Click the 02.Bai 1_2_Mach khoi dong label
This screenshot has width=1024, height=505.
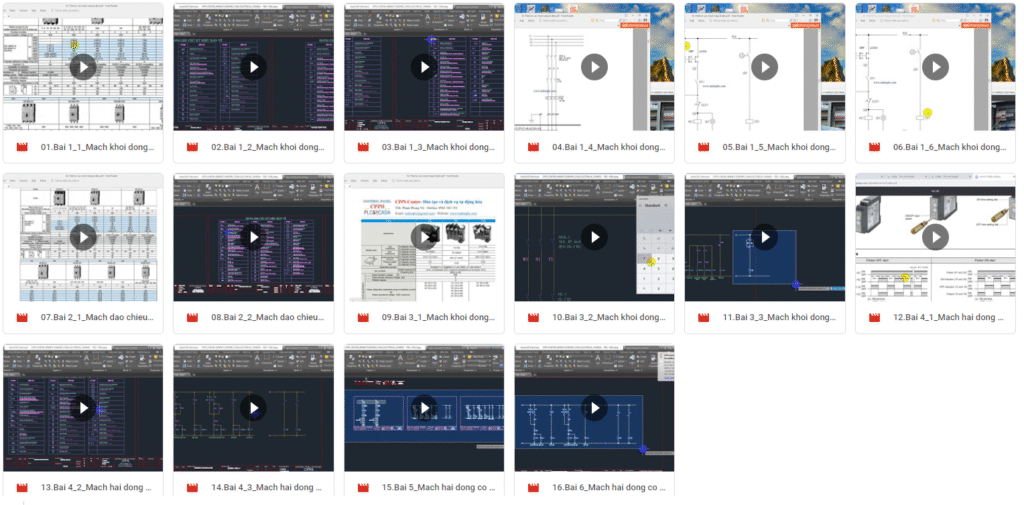coord(267,147)
